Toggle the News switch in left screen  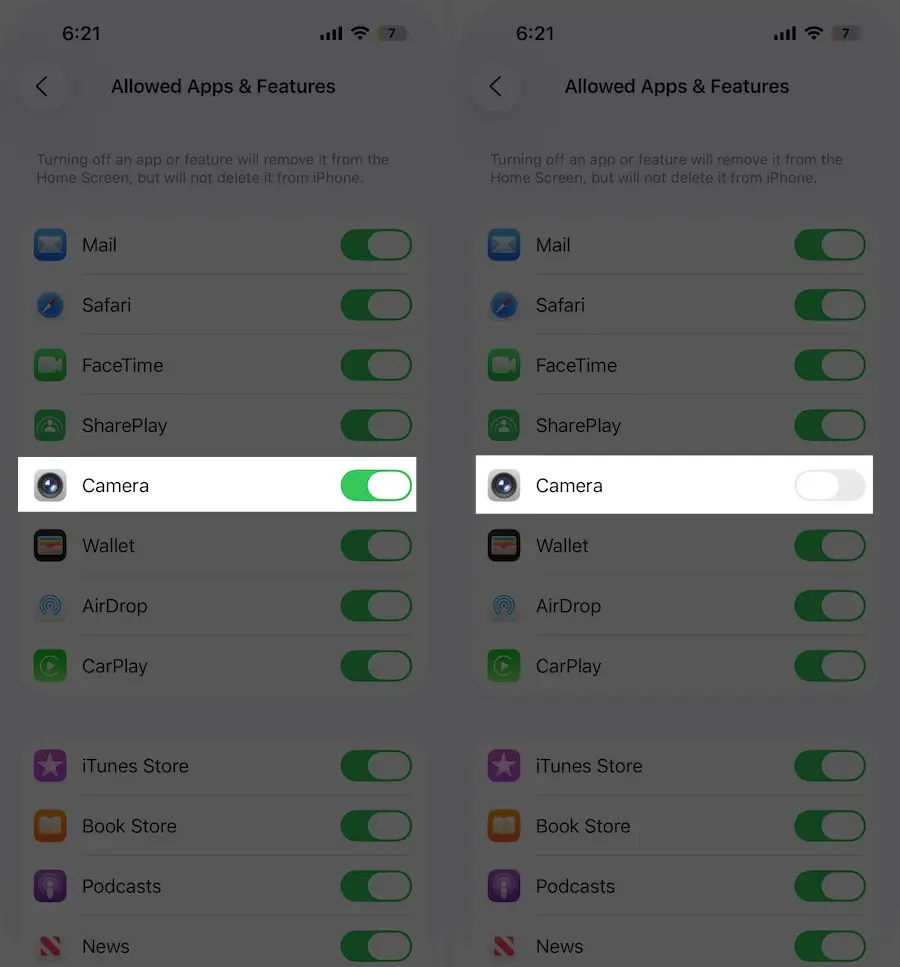(x=376, y=946)
